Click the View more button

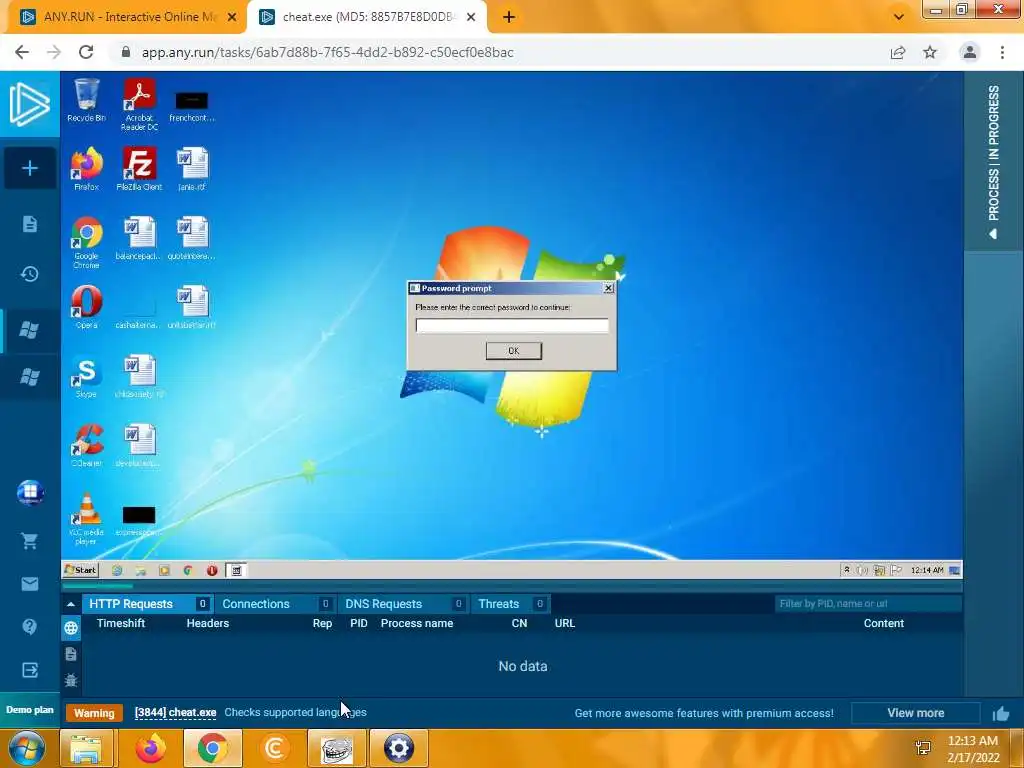point(916,713)
